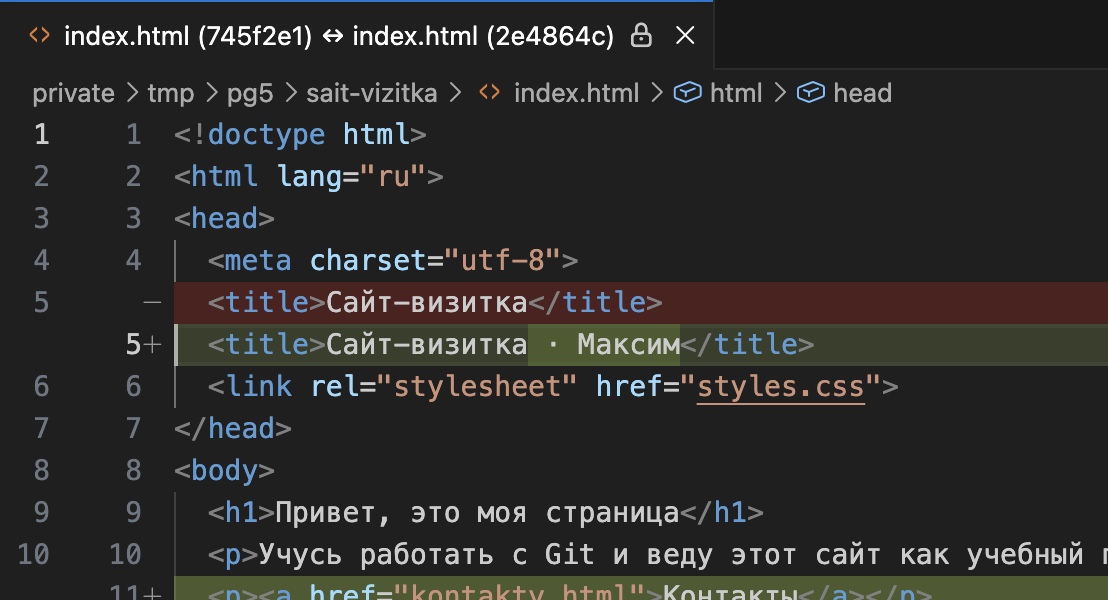
Task: Click the paragraph 'Учусь работать с Git' line
Action: coord(657,555)
